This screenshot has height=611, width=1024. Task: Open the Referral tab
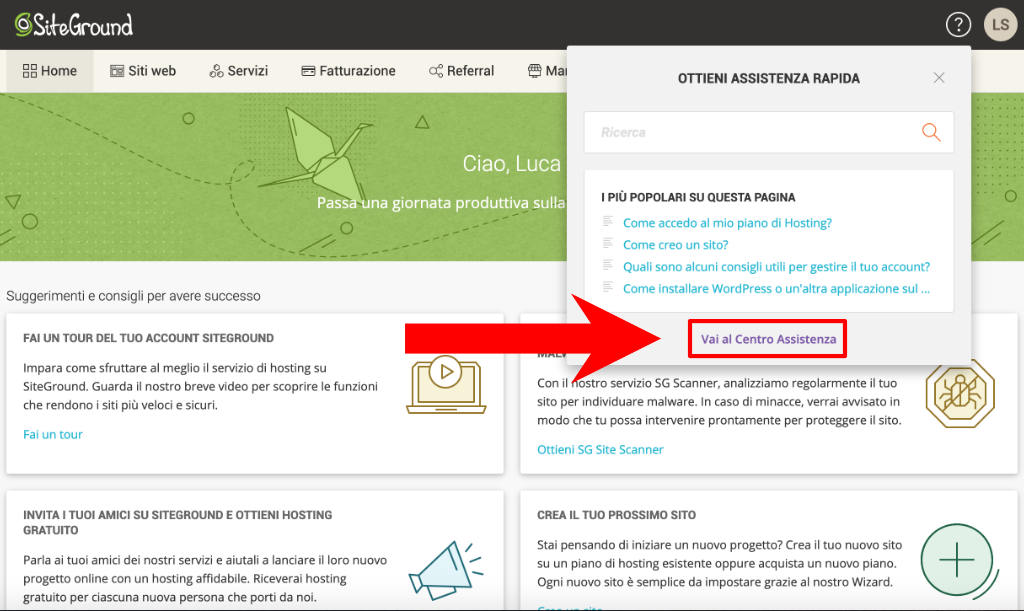tap(461, 70)
